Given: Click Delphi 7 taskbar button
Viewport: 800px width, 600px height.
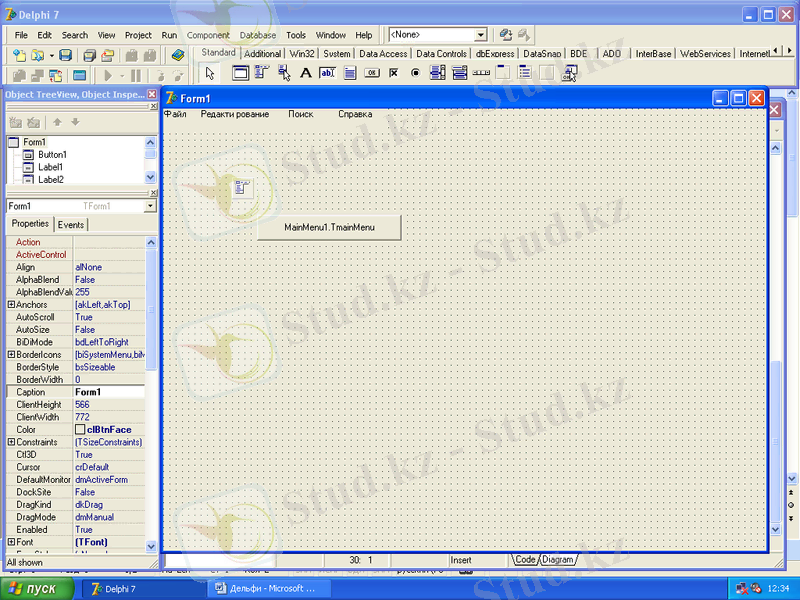Looking at the screenshot, I should [143, 589].
